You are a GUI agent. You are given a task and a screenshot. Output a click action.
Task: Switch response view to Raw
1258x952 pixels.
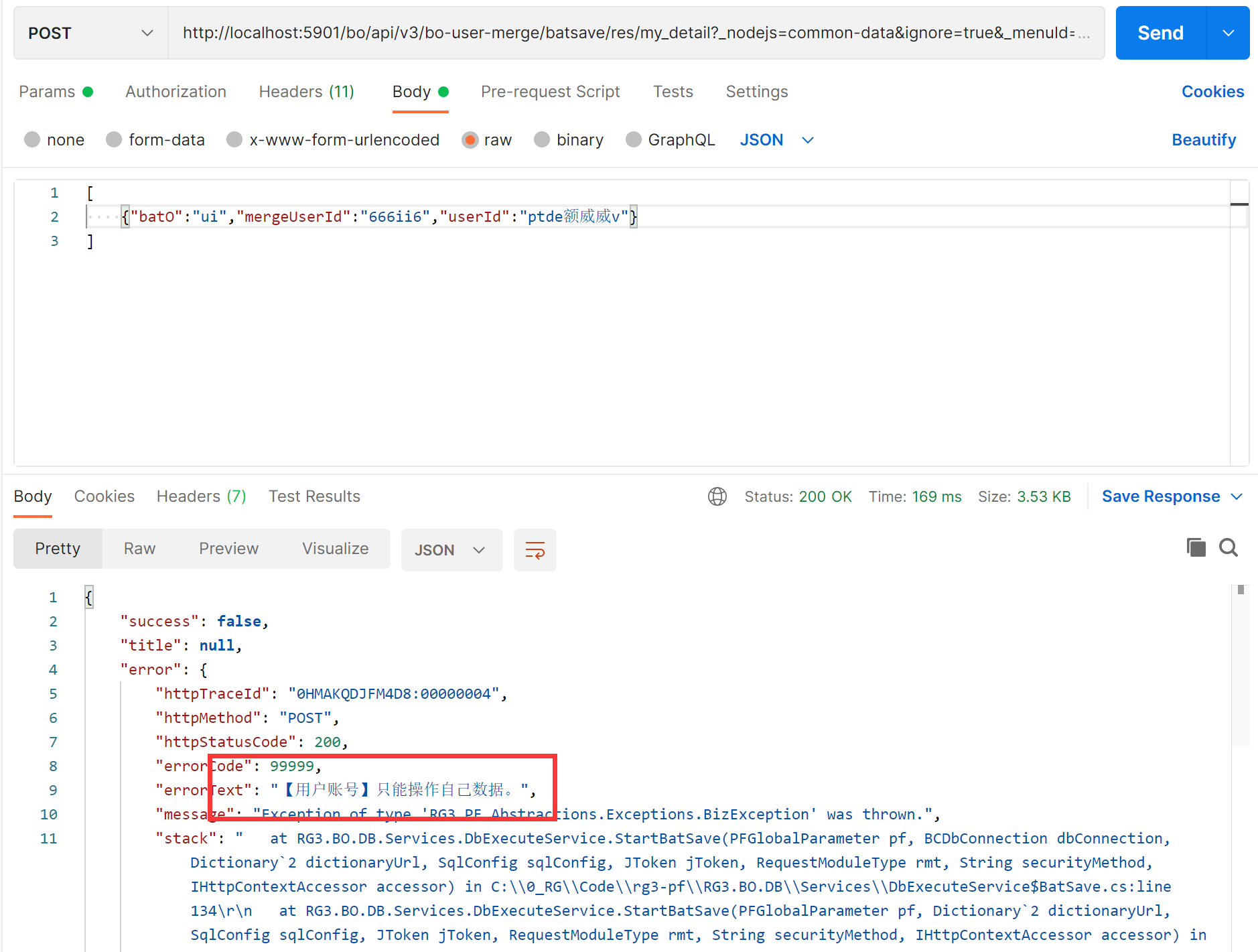[139, 549]
